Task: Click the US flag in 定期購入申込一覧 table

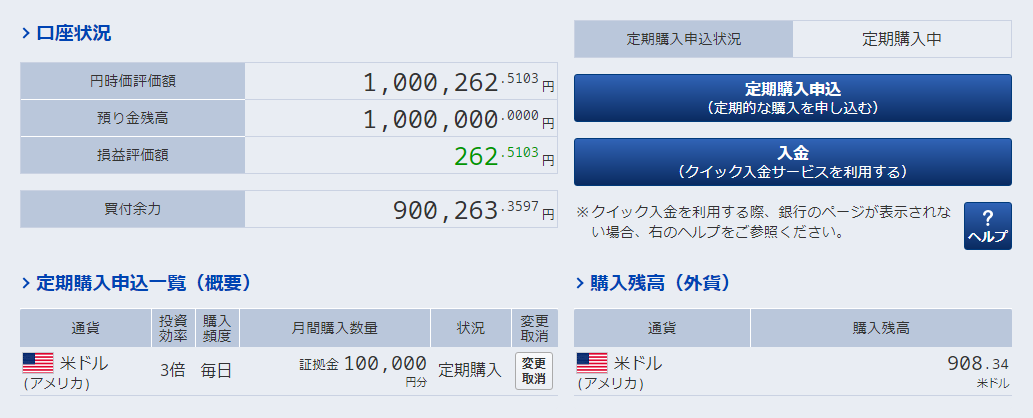Action: point(37,363)
